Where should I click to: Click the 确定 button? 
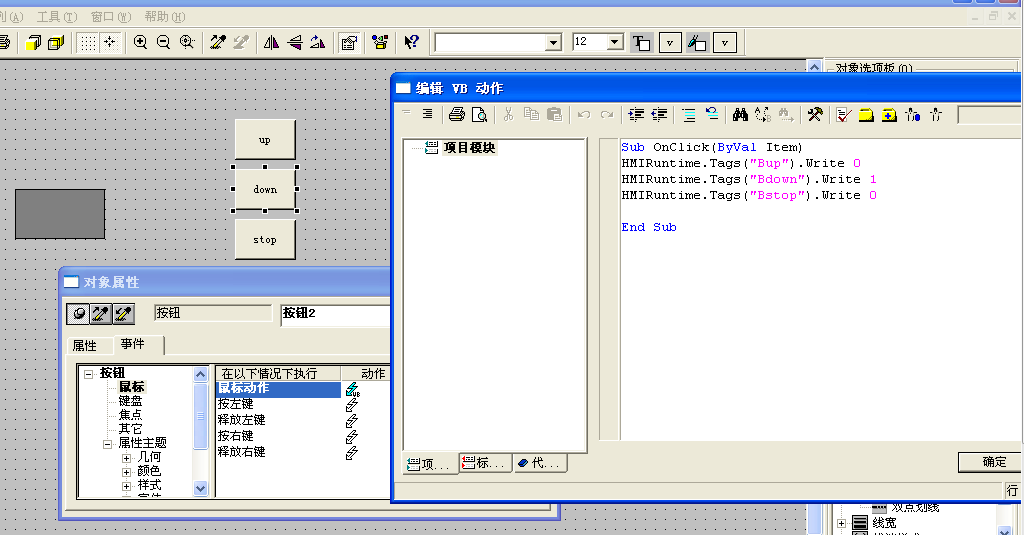pyautogui.click(x=994, y=462)
